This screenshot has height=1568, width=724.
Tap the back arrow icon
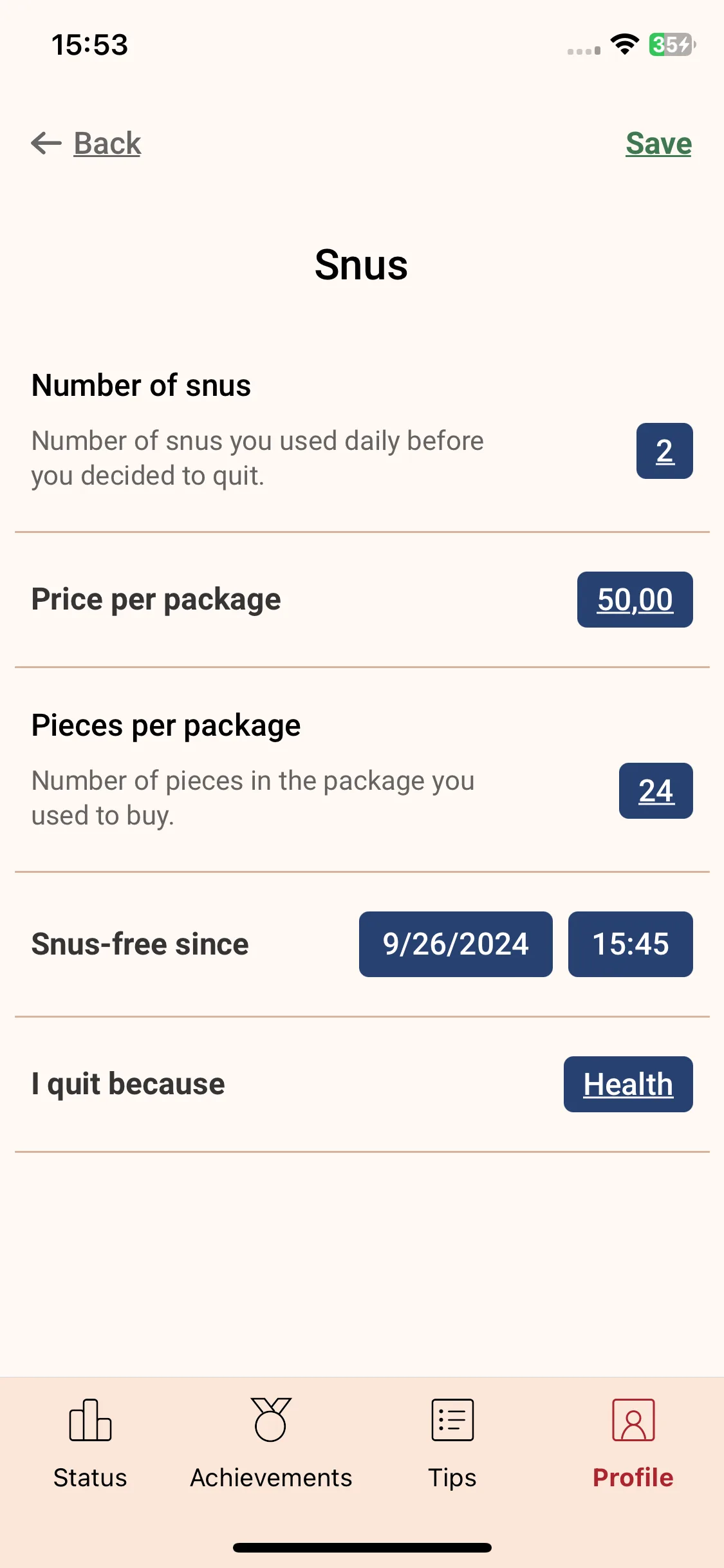tap(46, 143)
